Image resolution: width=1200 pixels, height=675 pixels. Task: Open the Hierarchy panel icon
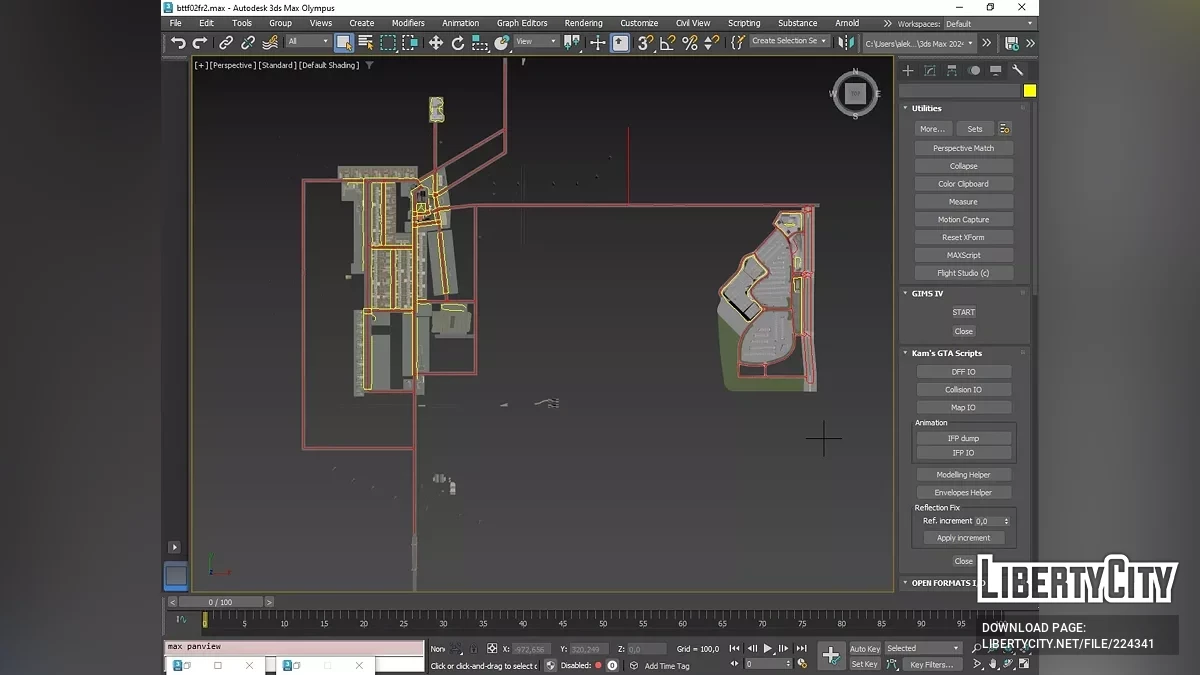pyautogui.click(x=952, y=70)
